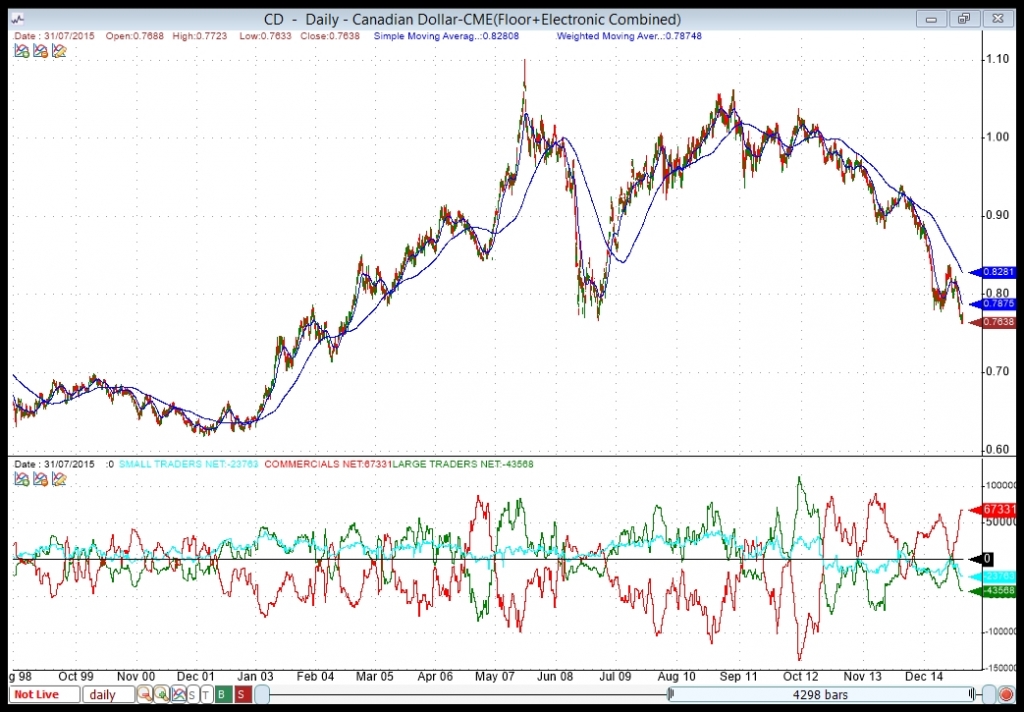Click the red S sell button
Image resolution: width=1024 pixels, height=712 pixels.
(243, 694)
